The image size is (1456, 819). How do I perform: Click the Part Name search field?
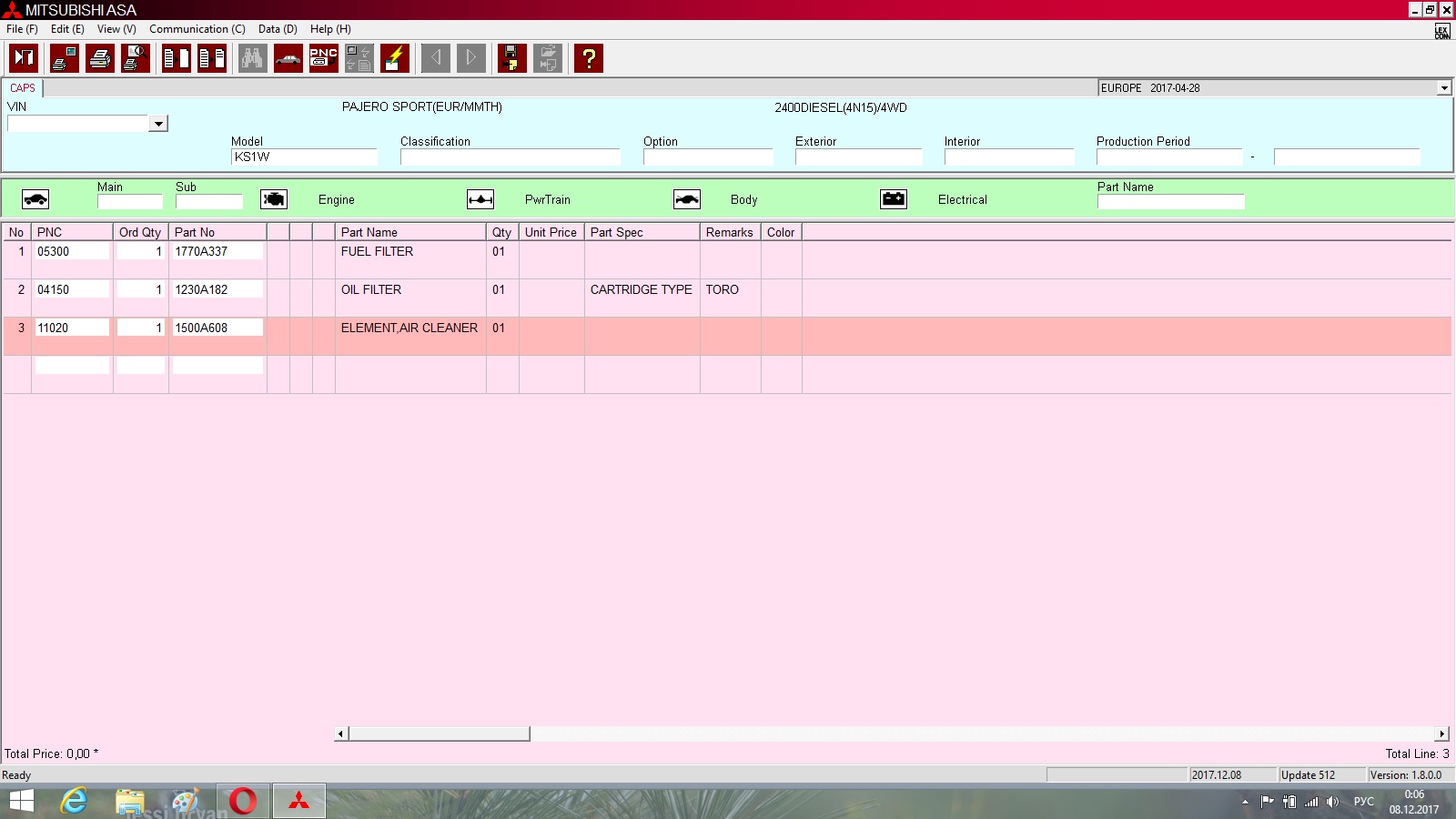pyautogui.click(x=1170, y=202)
